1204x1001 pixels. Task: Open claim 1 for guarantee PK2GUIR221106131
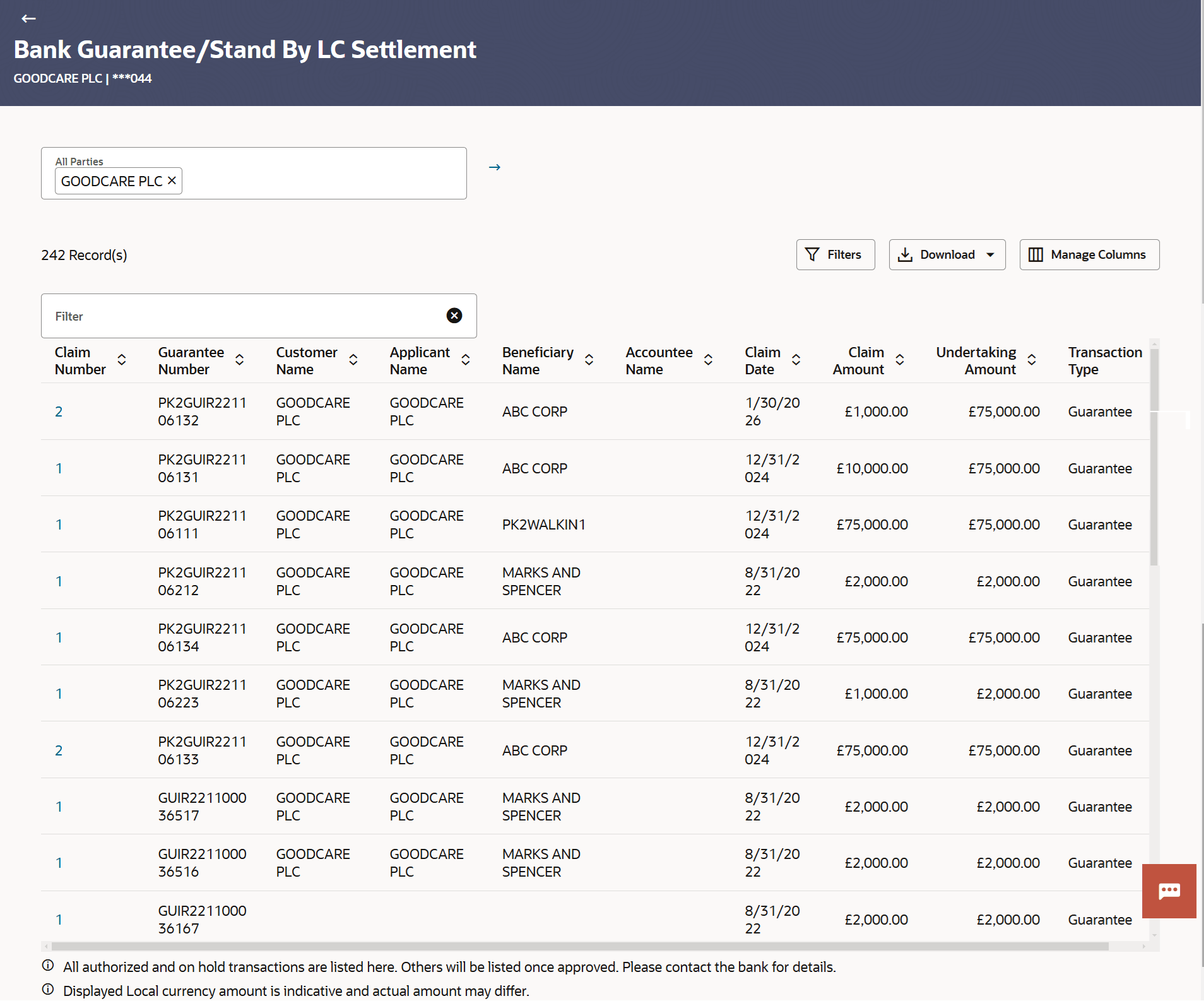(59, 468)
